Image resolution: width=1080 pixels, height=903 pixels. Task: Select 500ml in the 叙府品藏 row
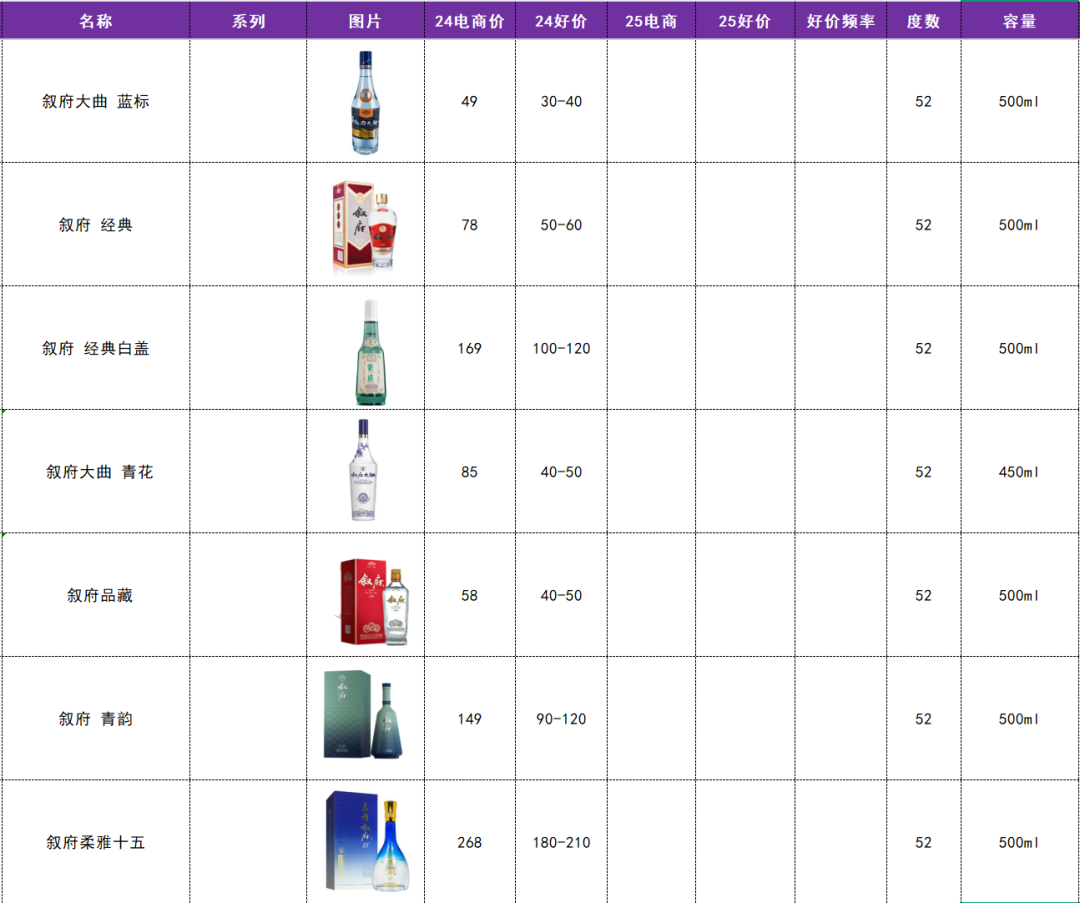[x=1020, y=595]
